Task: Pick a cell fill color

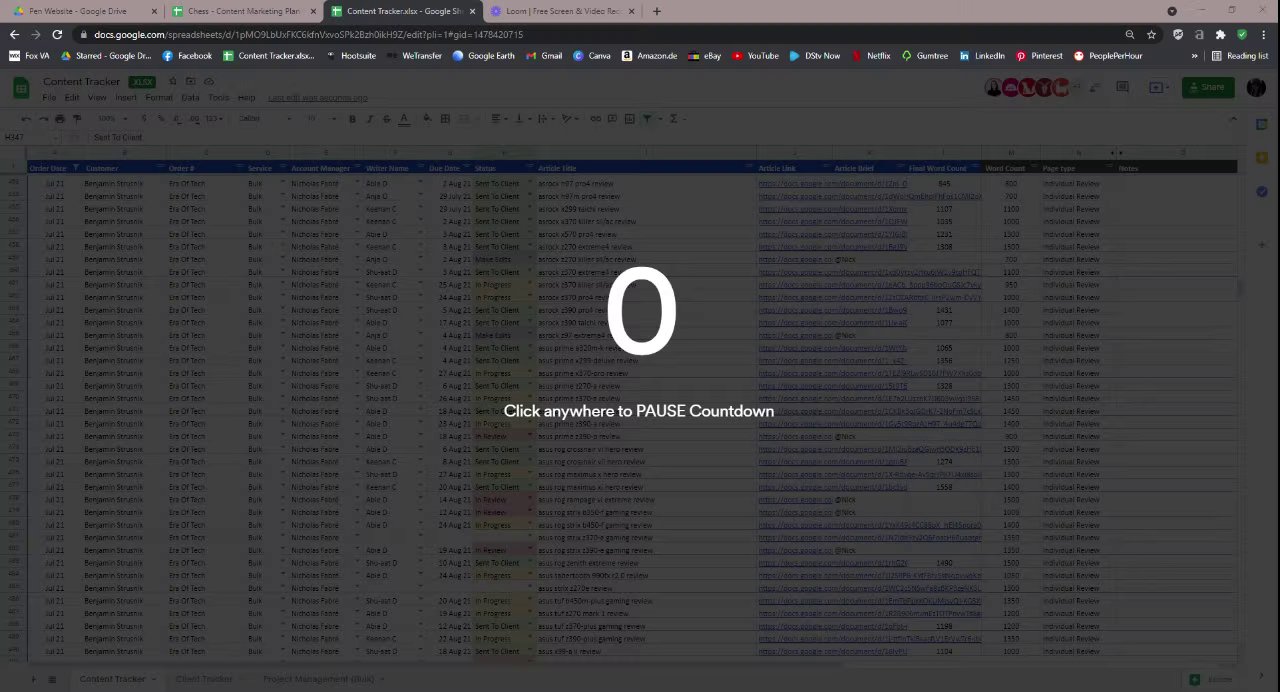Action: 427,118
